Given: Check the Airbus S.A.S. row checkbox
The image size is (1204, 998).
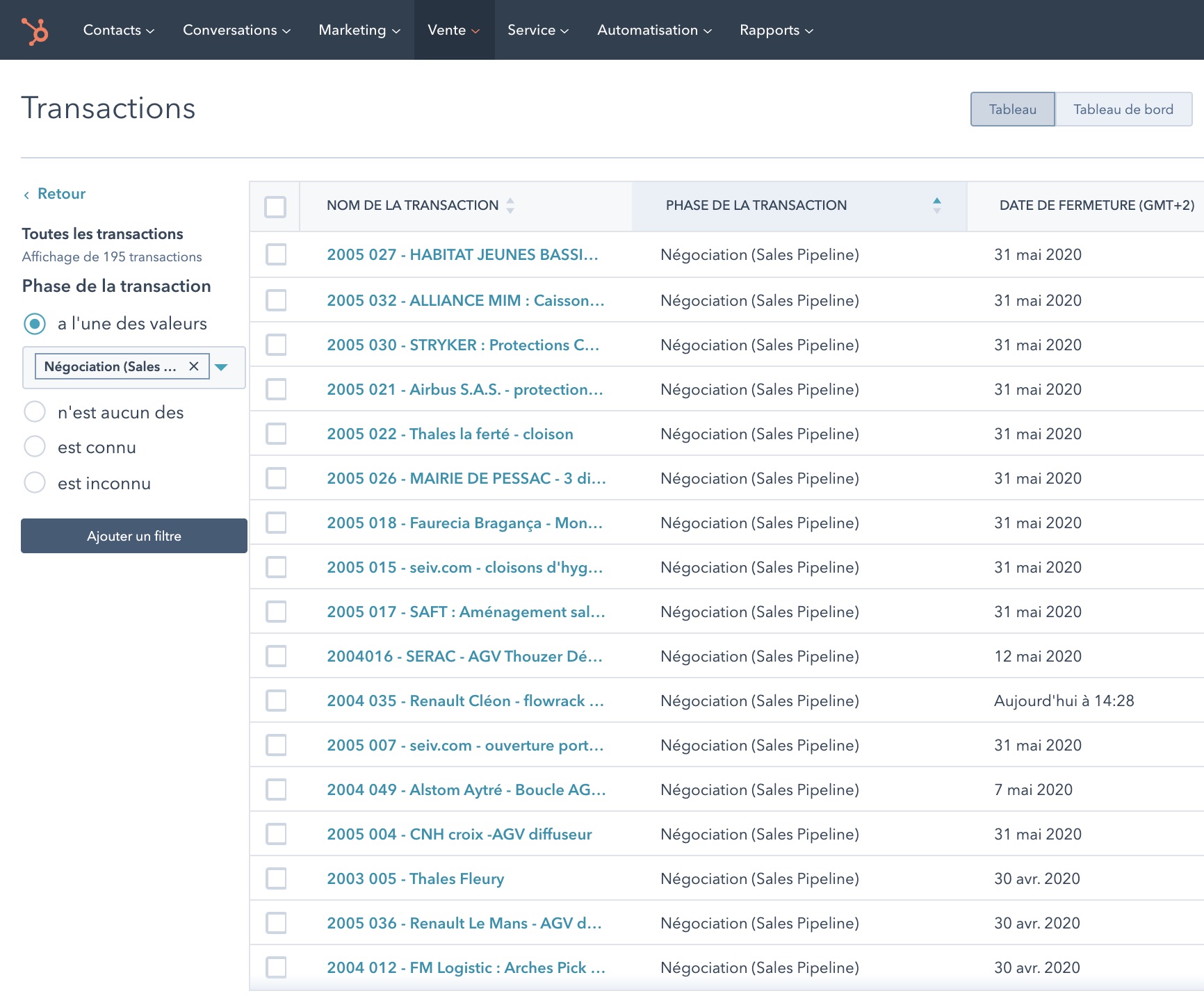Looking at the screenshot, I should tap(276, 389).
